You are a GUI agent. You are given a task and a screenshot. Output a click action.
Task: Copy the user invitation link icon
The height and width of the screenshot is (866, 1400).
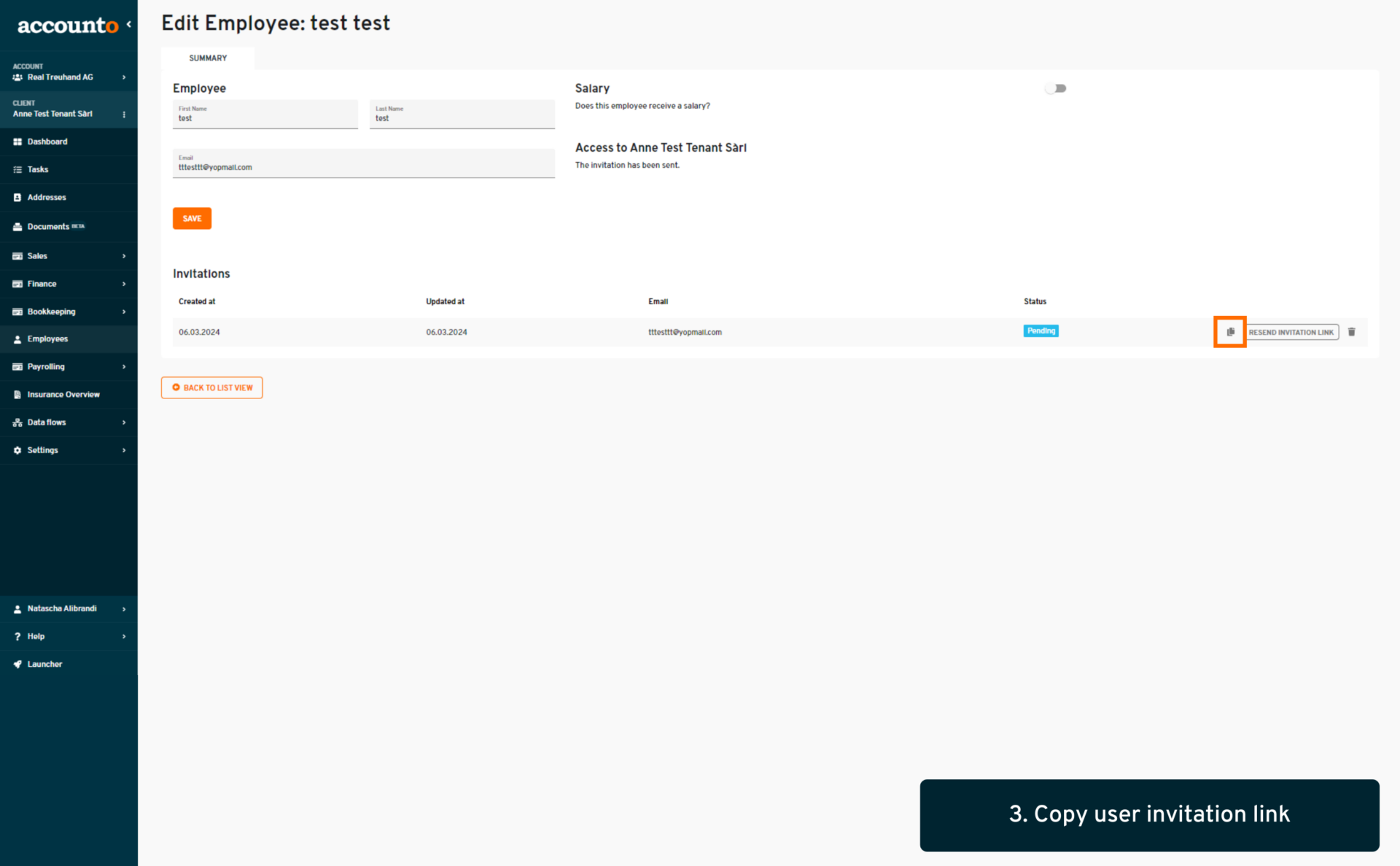(1230, 332)
